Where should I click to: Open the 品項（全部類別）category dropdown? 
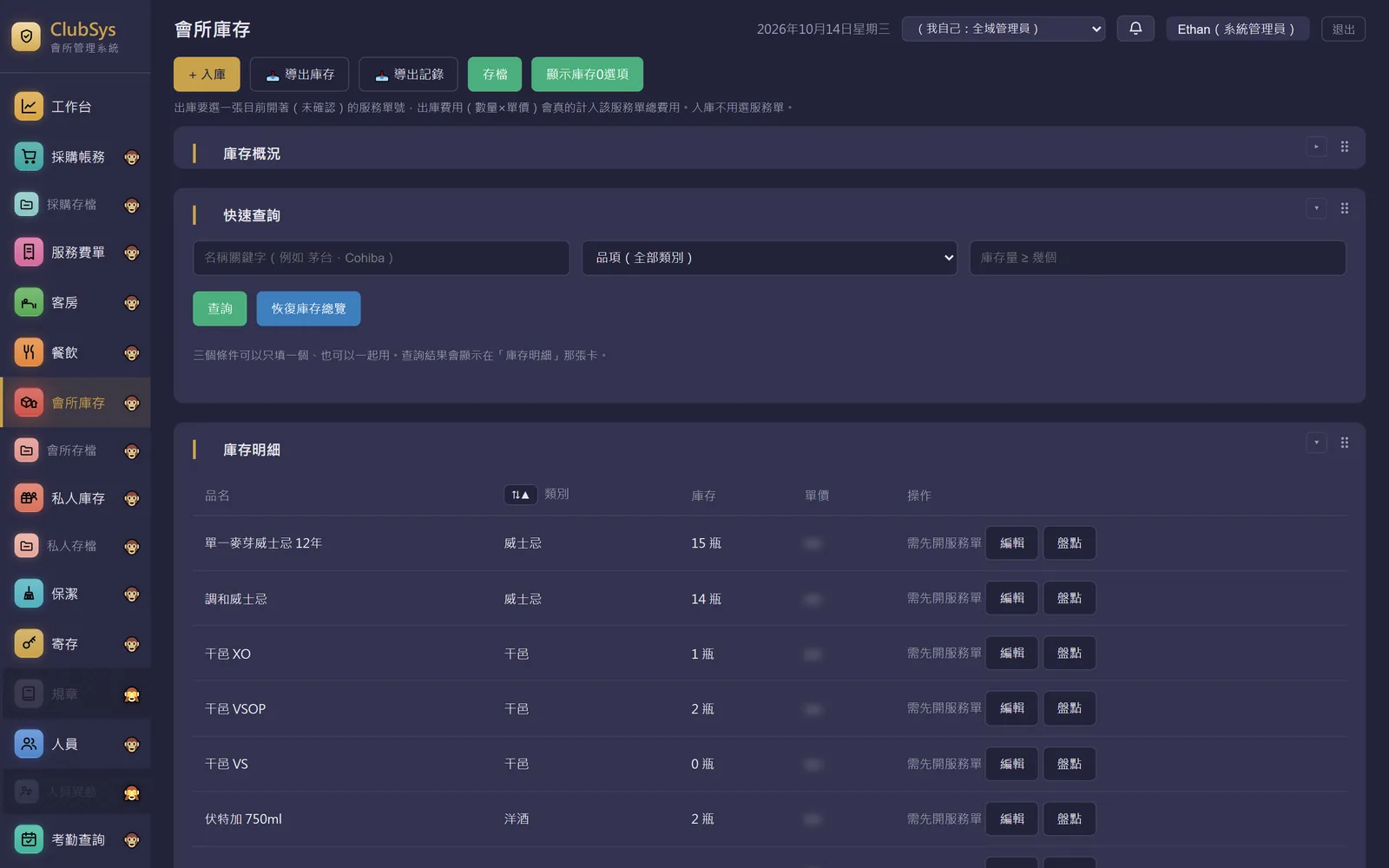pyautogui.click(x=769, y=258)
